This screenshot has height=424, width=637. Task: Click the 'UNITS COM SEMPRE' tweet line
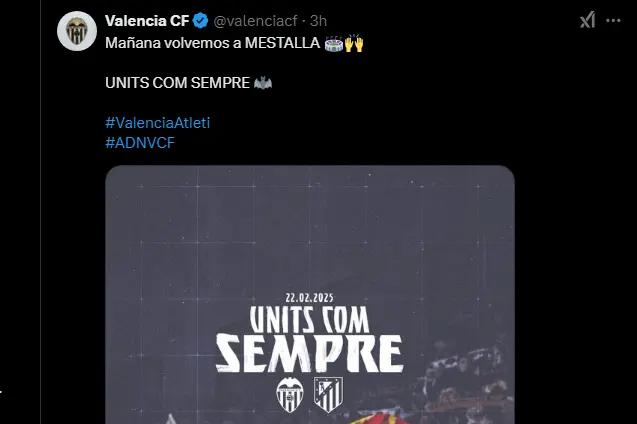[x=177, y=83]
